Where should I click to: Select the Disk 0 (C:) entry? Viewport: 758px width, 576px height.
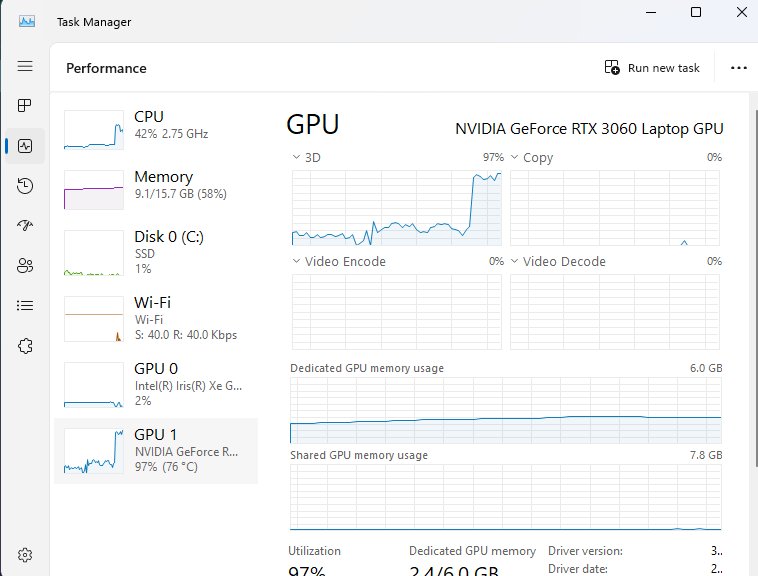(x=156, y=253)
